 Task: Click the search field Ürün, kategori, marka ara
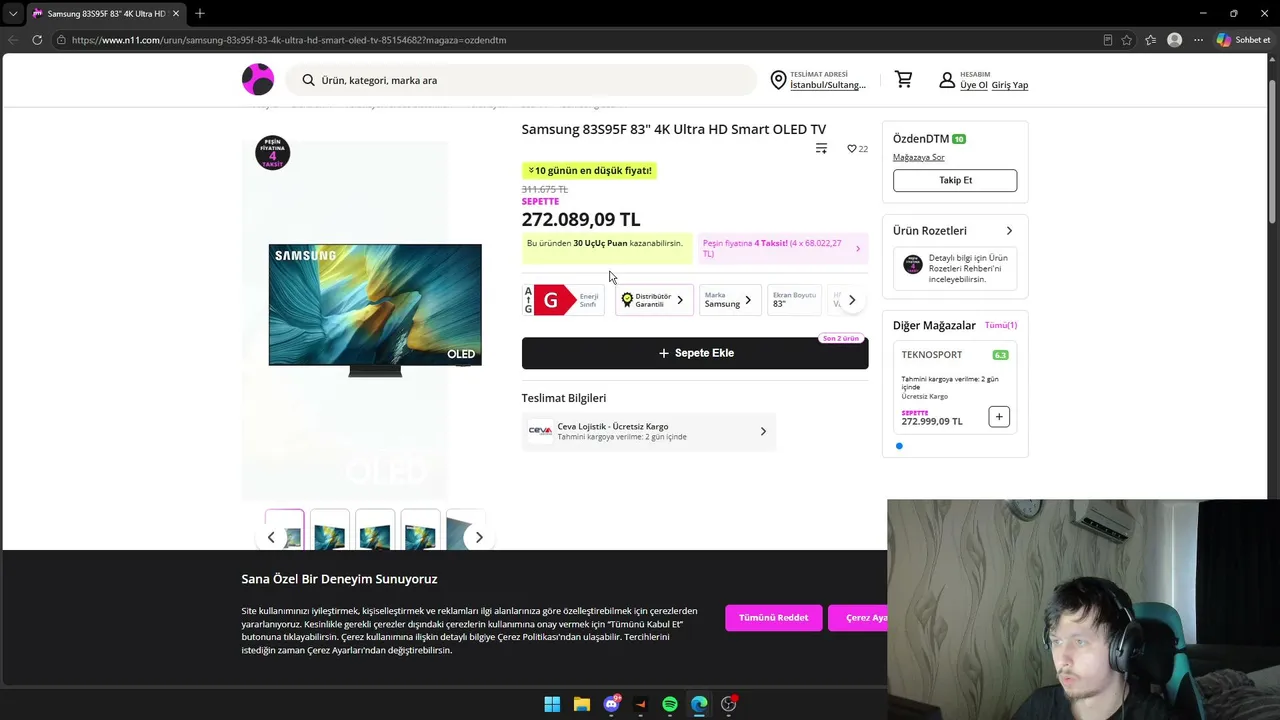coord(520,80)
